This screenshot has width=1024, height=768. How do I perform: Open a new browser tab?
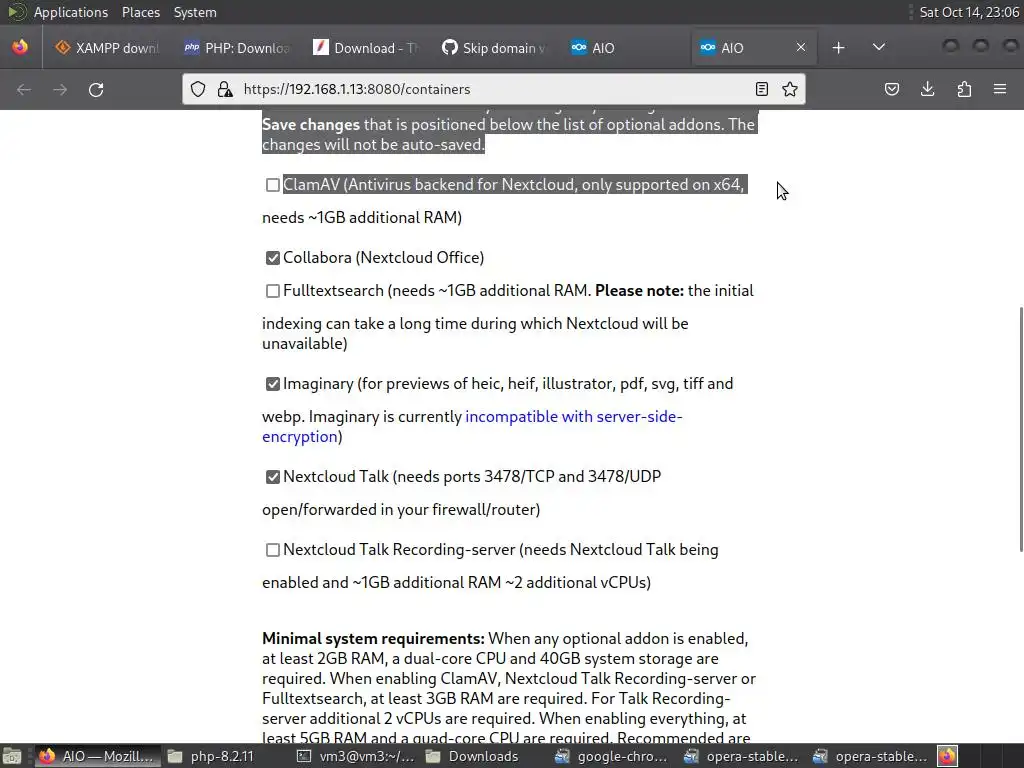tap(839, 48)
